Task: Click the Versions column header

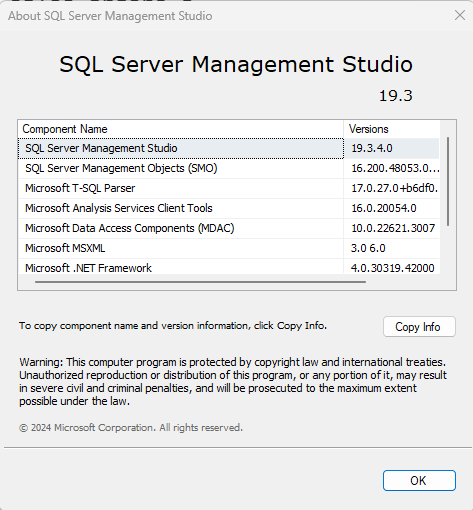Action: [x=392, y=129]
